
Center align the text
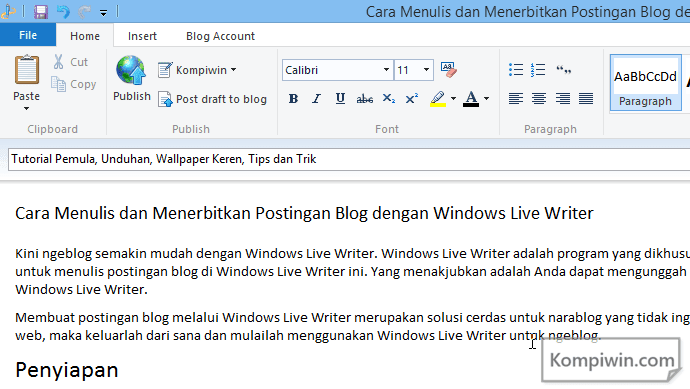tap(539, 99)
